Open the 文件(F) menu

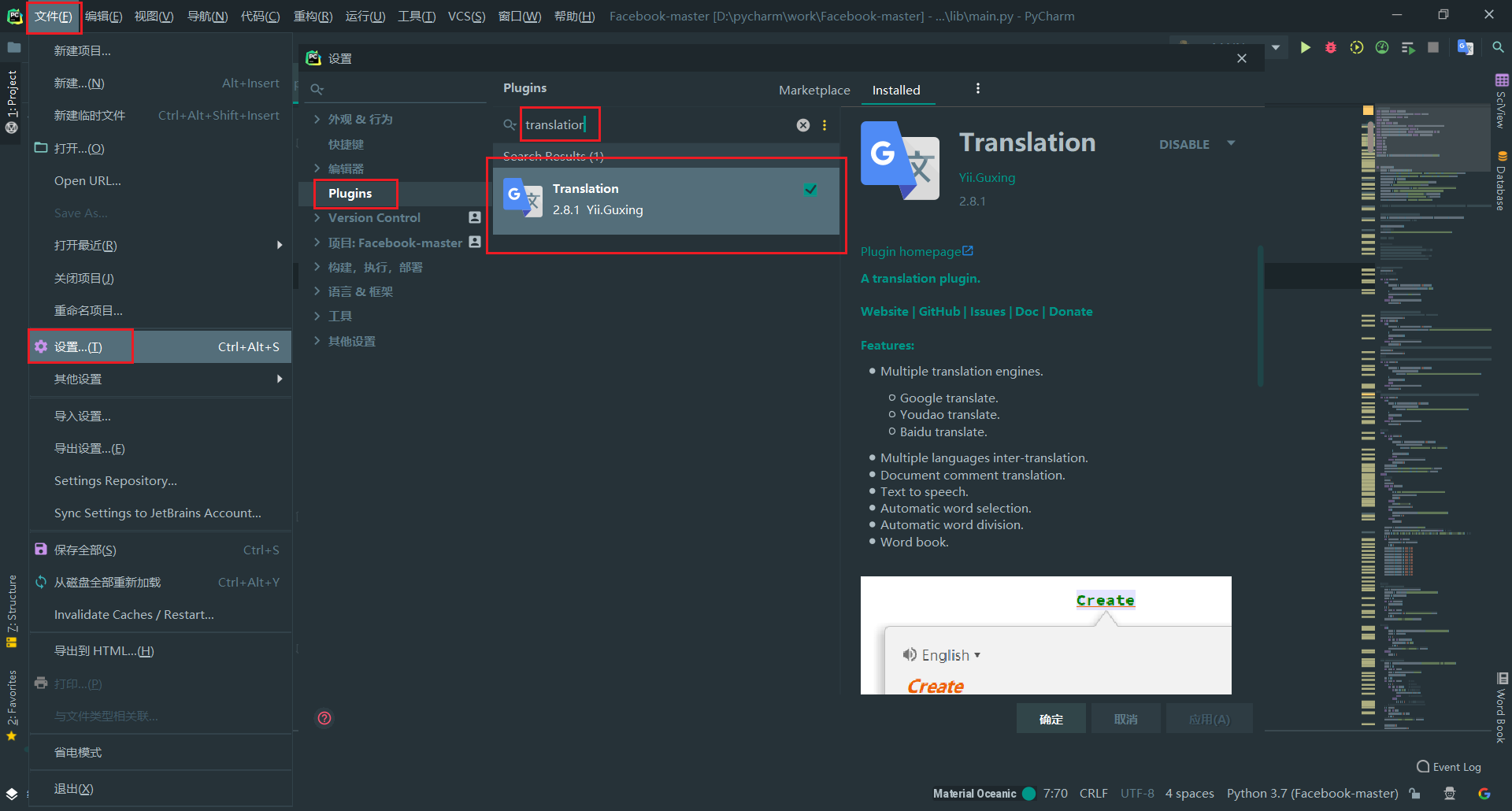pyautogui.click(x=54, y=17)
